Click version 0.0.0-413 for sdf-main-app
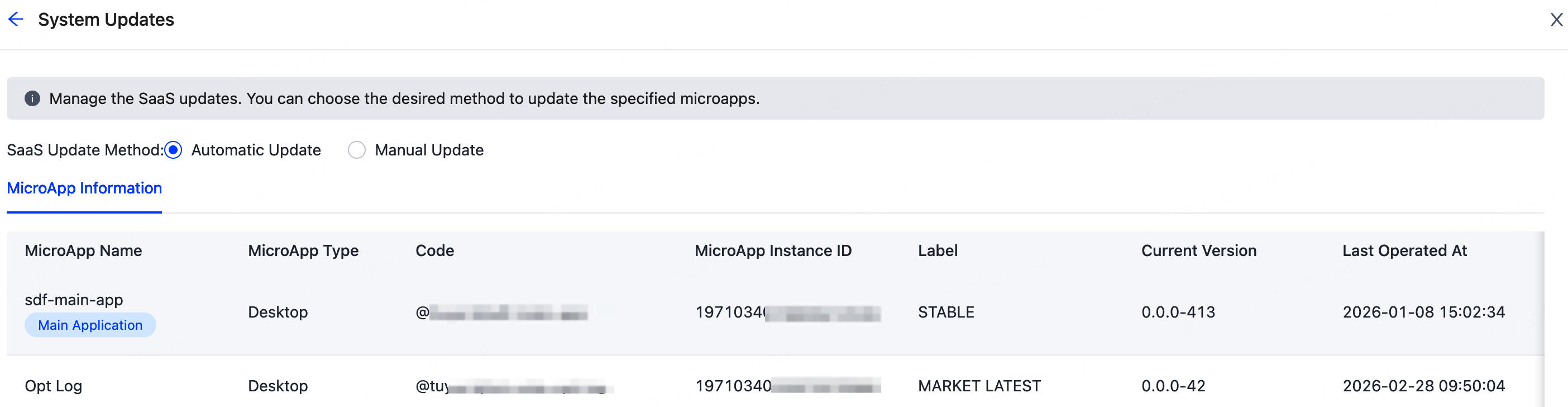This screenshot has height=407, width=1568. coord(1177,312)
